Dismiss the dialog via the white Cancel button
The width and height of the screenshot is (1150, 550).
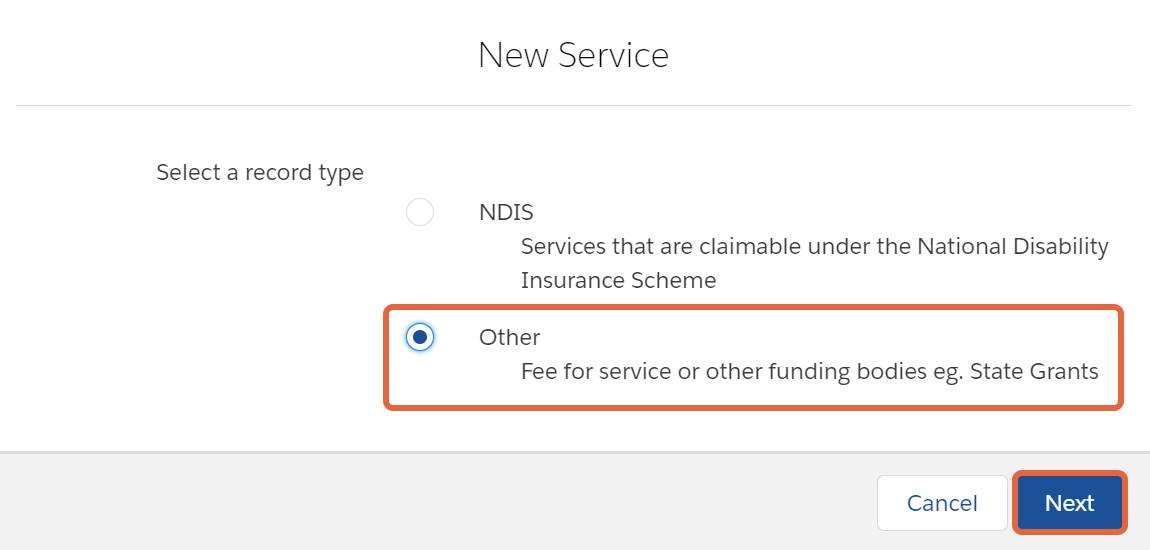pos(942,503)
